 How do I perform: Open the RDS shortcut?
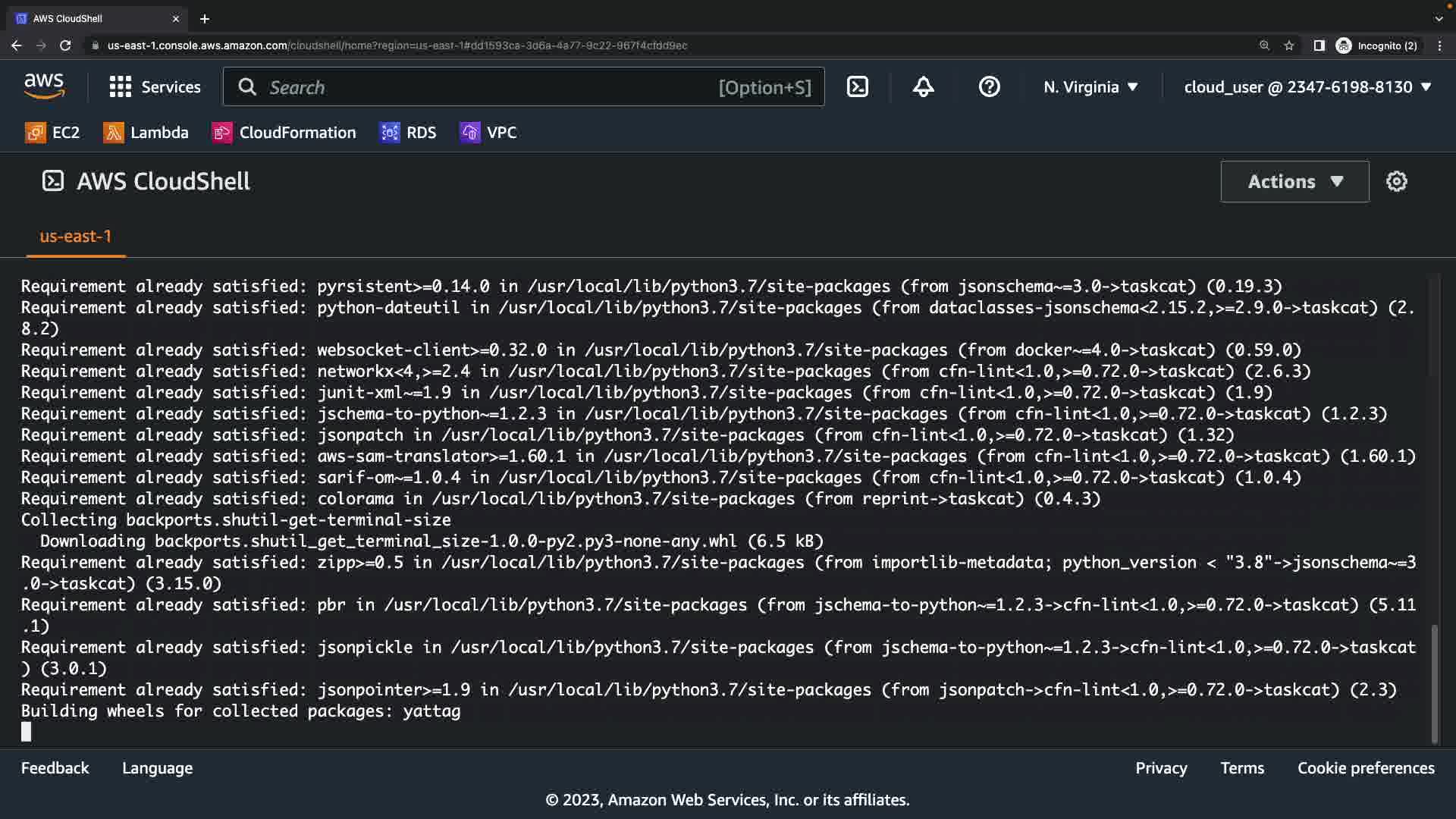[x=408, y=133]
